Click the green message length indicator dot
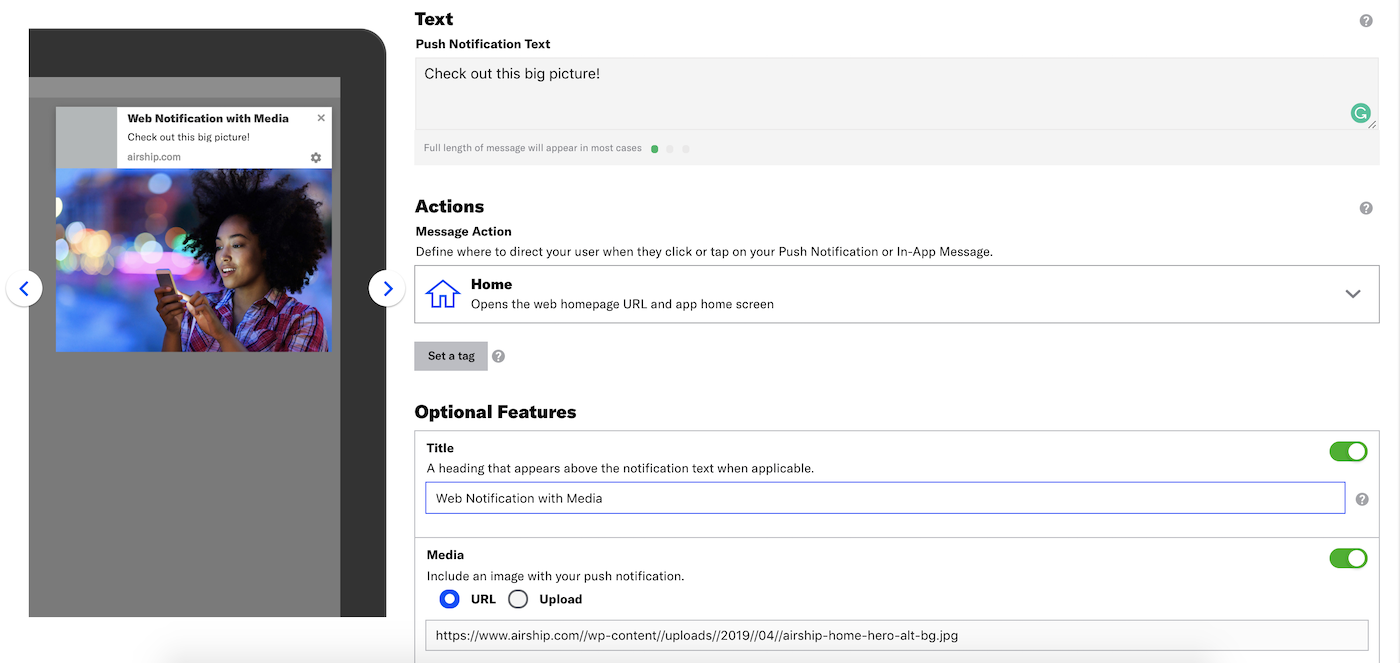This screenshot has height=663, width=1400. [655, 149]
